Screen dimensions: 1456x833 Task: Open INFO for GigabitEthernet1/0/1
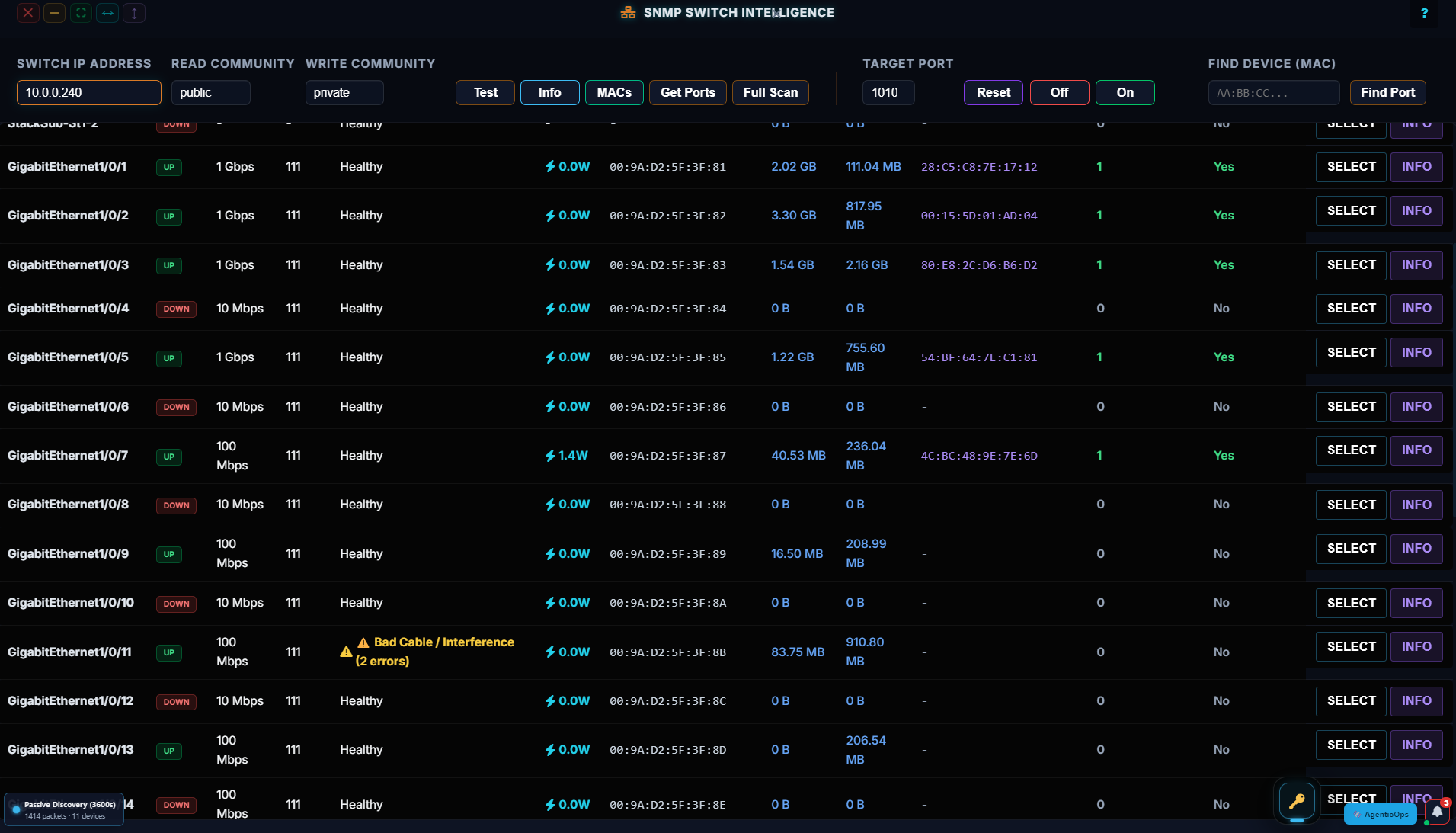point(1416,167)
